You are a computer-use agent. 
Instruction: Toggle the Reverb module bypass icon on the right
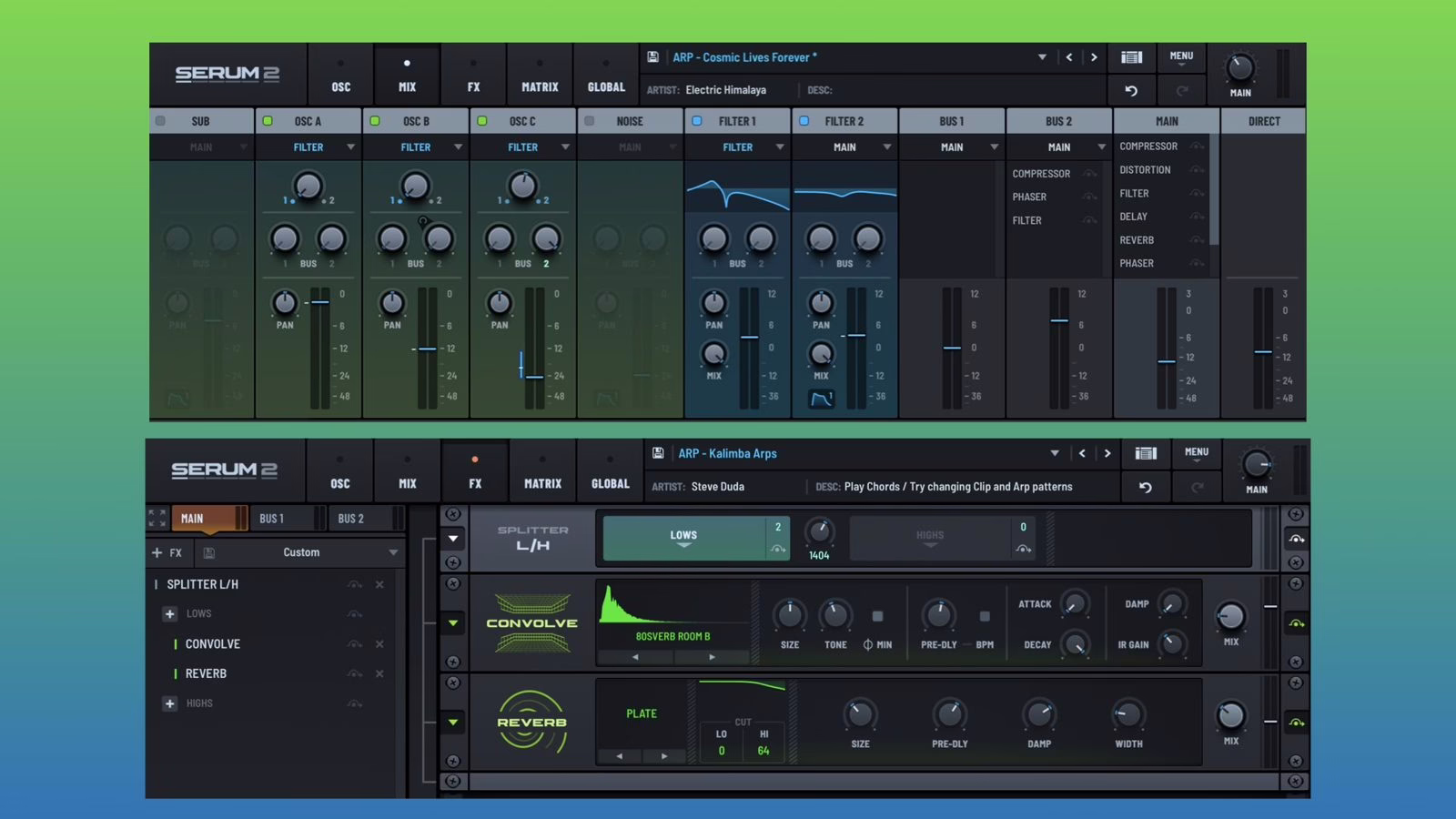click(x=1296, y=723)
